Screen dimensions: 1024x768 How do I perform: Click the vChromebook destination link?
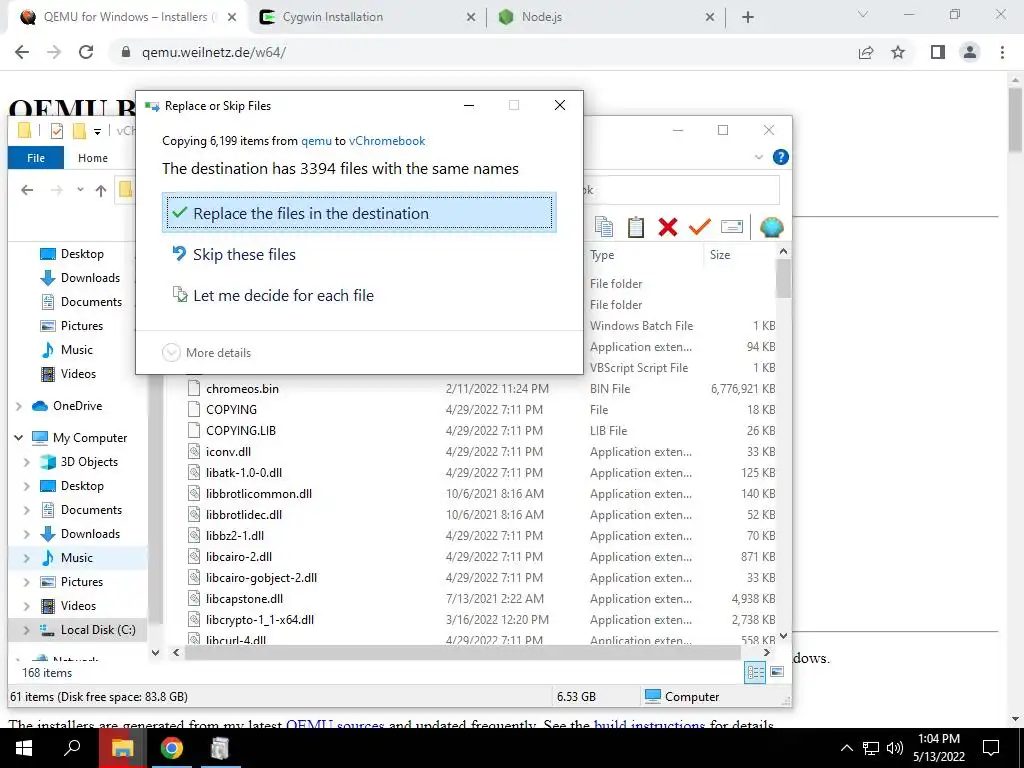387,140
